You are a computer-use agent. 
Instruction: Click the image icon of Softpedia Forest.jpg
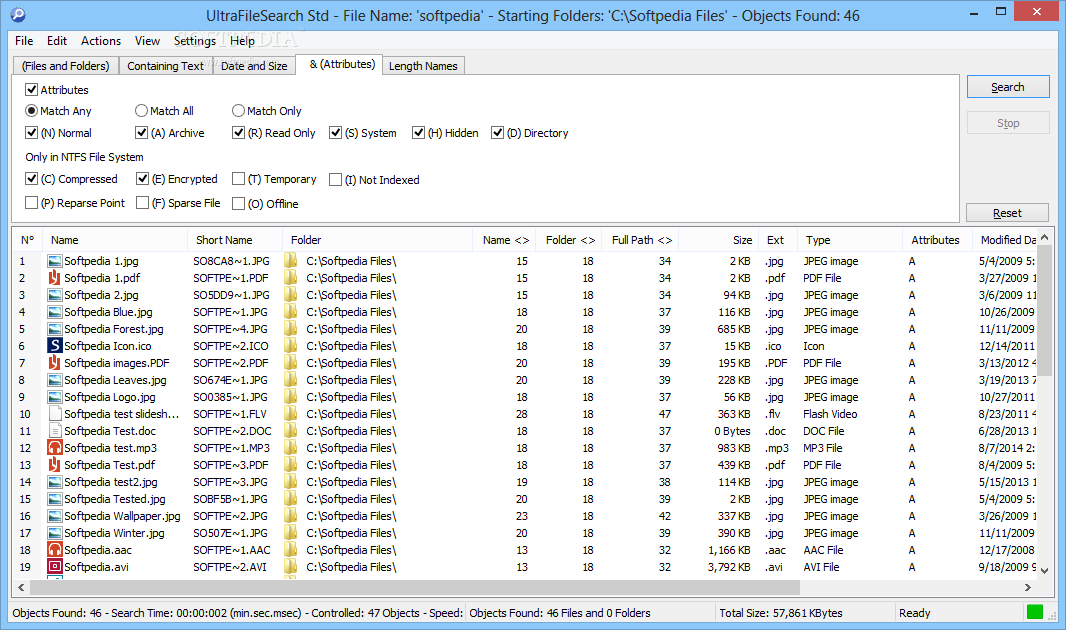pyautogui.click(x=54, y=329)
